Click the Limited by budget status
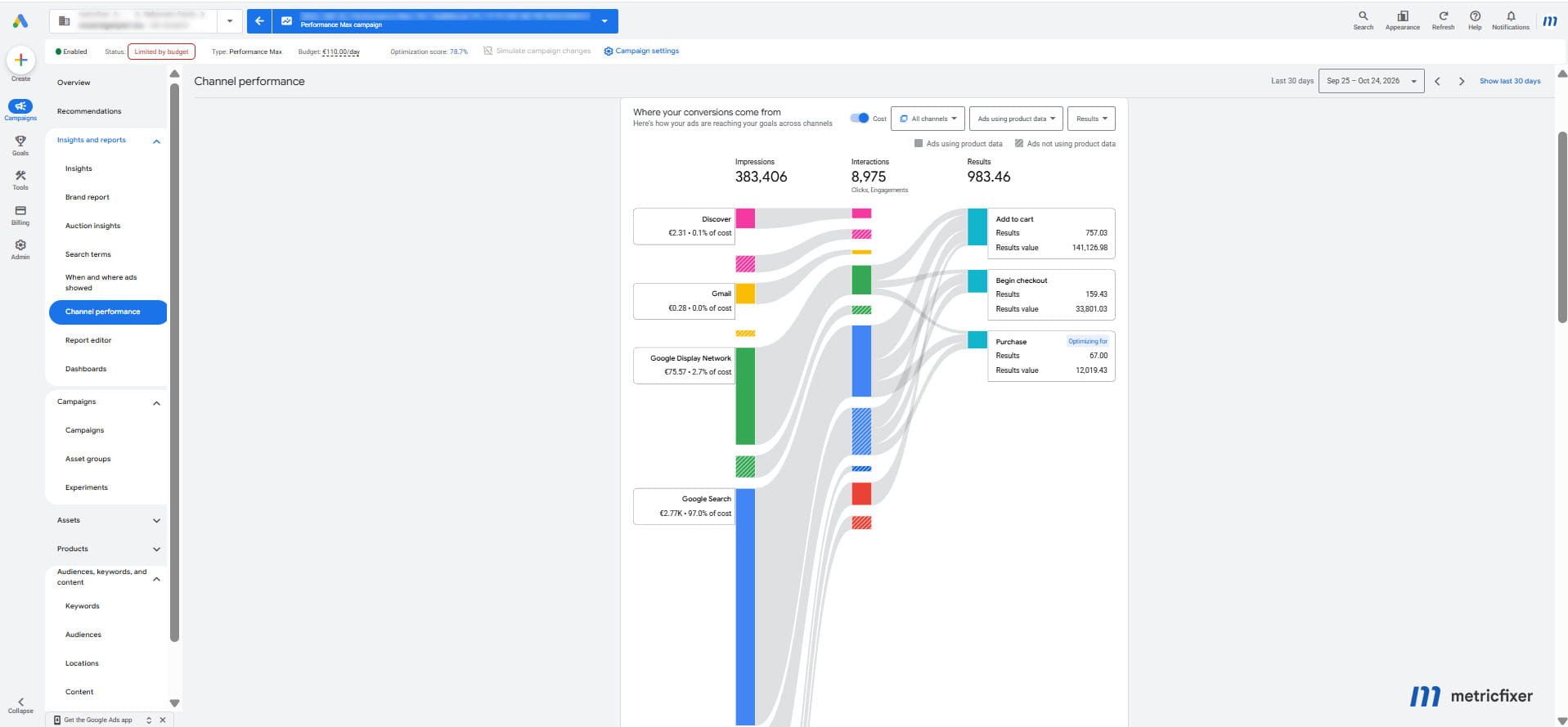The width and height of the screenshot is (1568, 727). pyautogui.click(x=161, y=52)
